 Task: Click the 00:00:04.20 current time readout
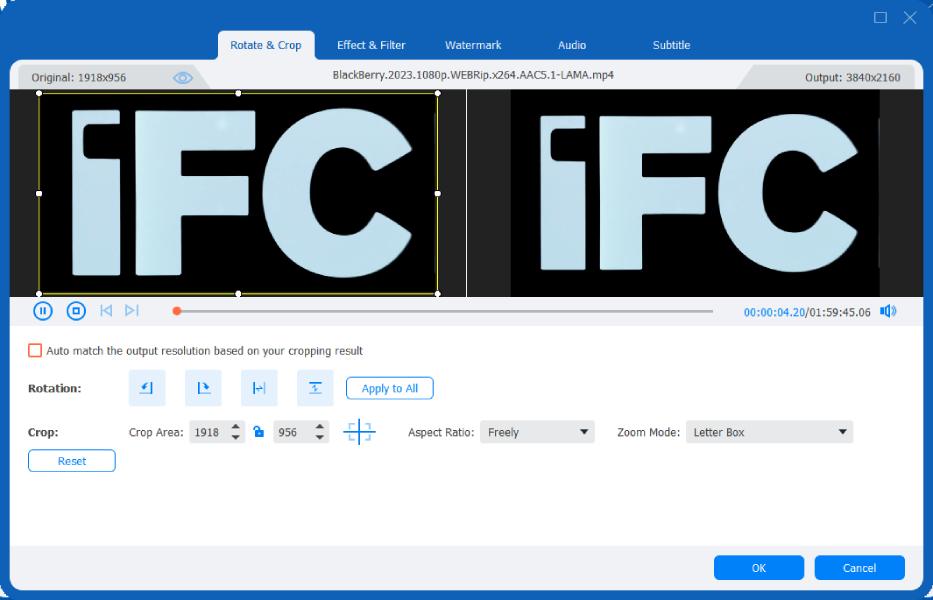click(774, 312)
